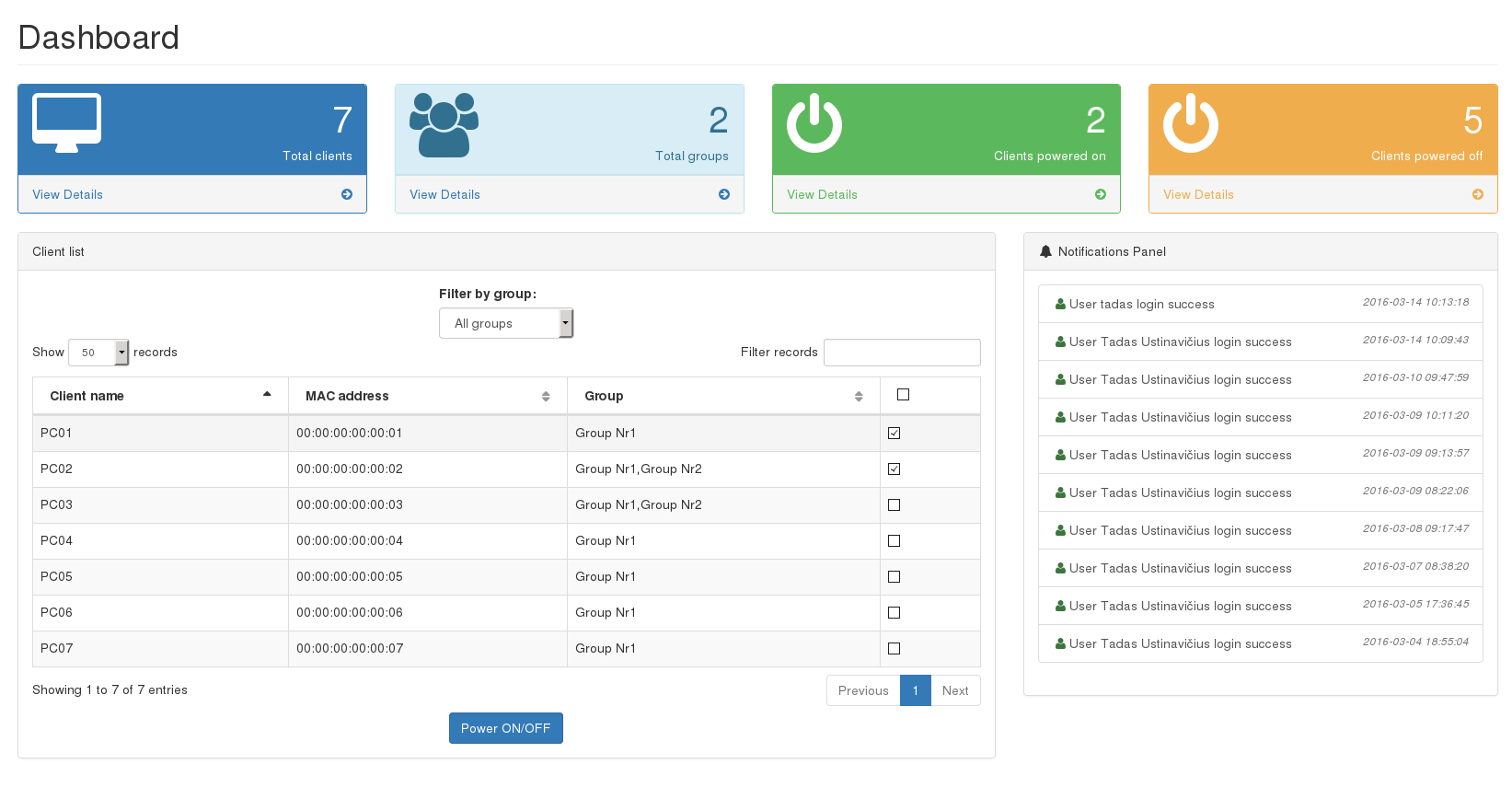This screenshot has width=1512, height=799.
Task: Check the PC07 row checkbox
Action: [x=894, y=648]
